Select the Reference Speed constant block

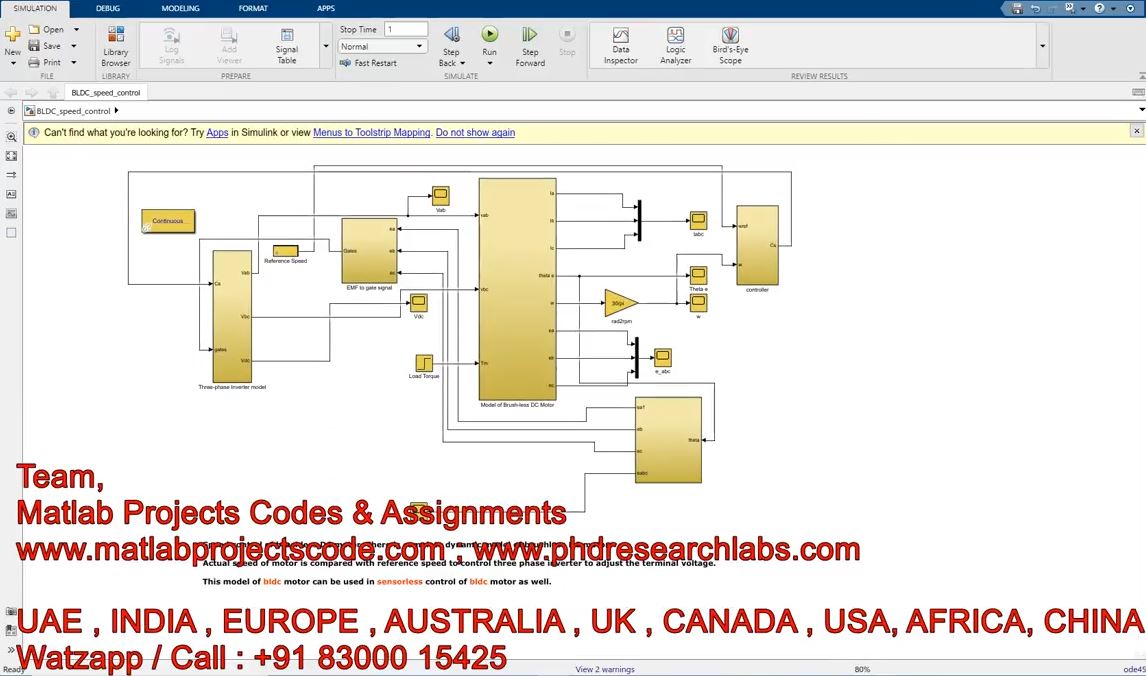(x=286, y=251)
